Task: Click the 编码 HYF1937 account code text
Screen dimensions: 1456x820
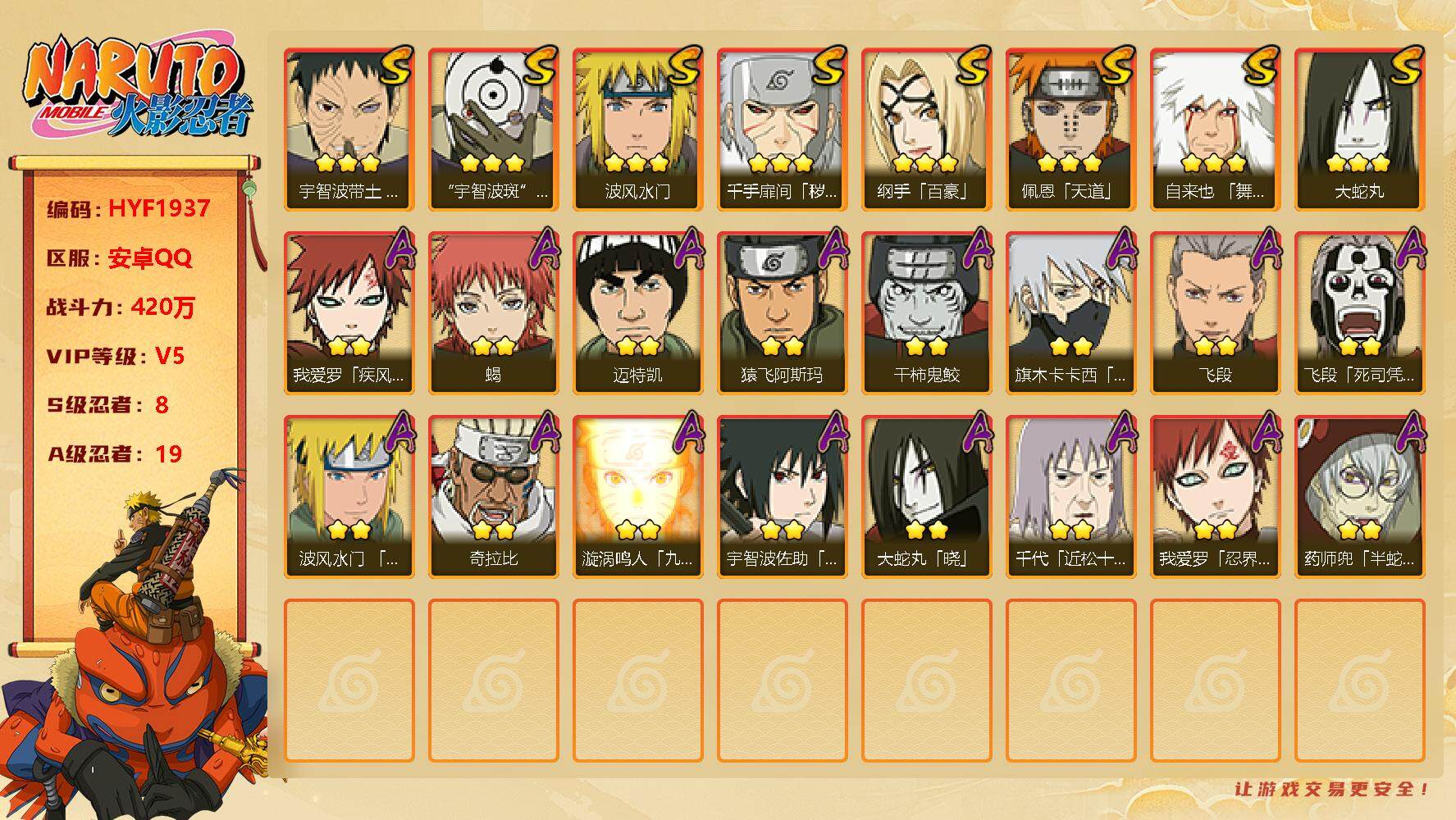Action: (129, 208)
